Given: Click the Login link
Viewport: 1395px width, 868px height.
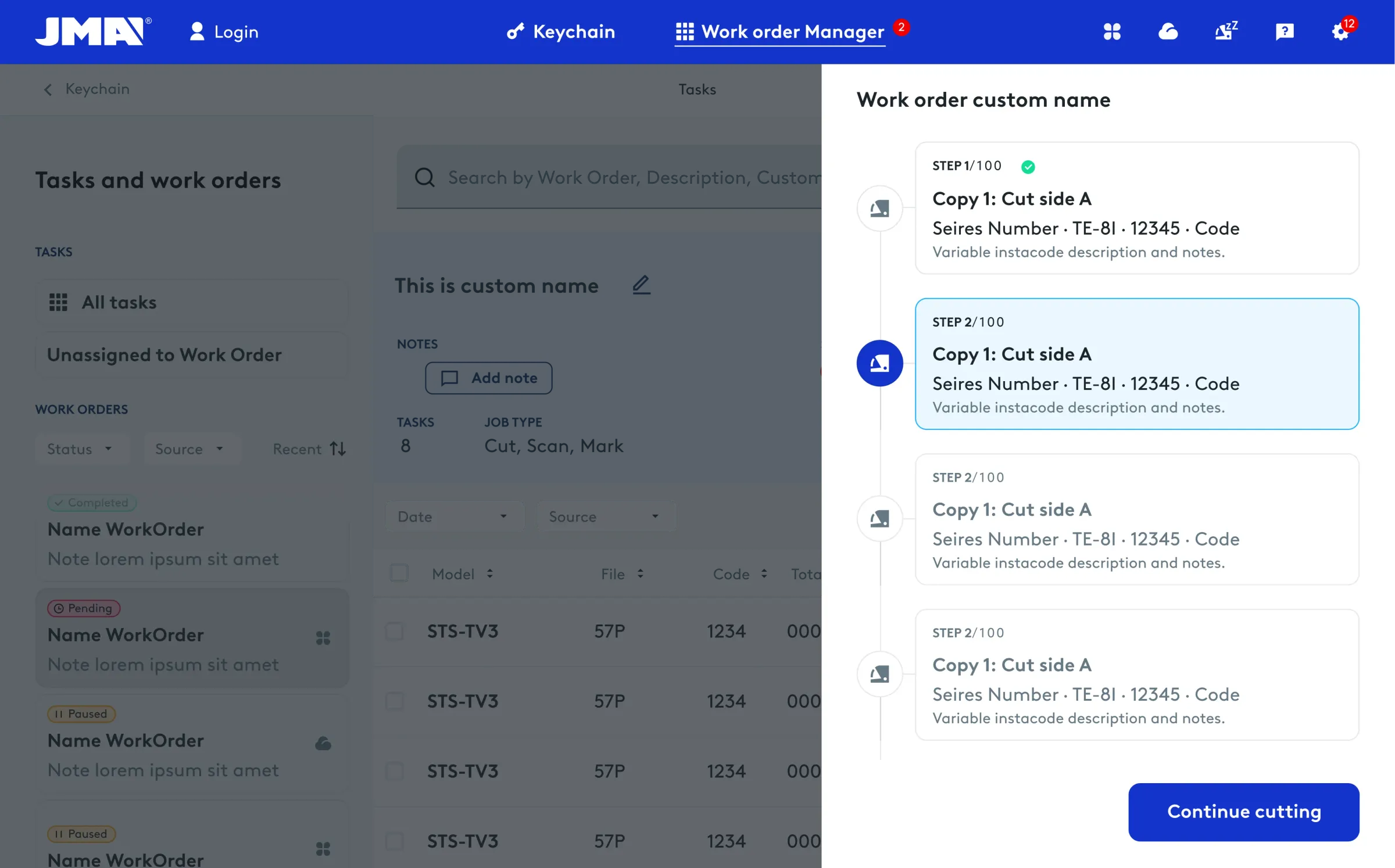Looking at the screenshot, I should (x=224, y=31).
